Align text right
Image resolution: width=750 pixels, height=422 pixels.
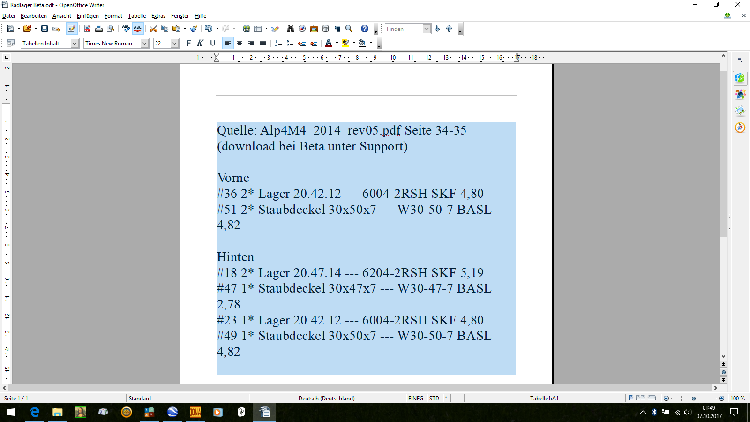point(251,43)
